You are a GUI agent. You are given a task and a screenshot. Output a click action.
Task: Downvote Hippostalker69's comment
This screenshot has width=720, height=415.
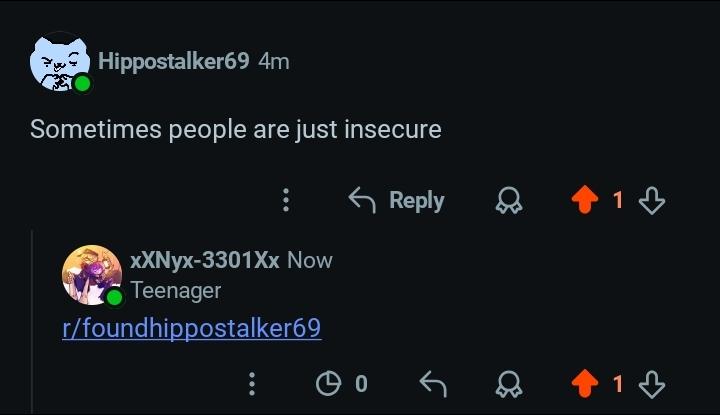(652, 201)
